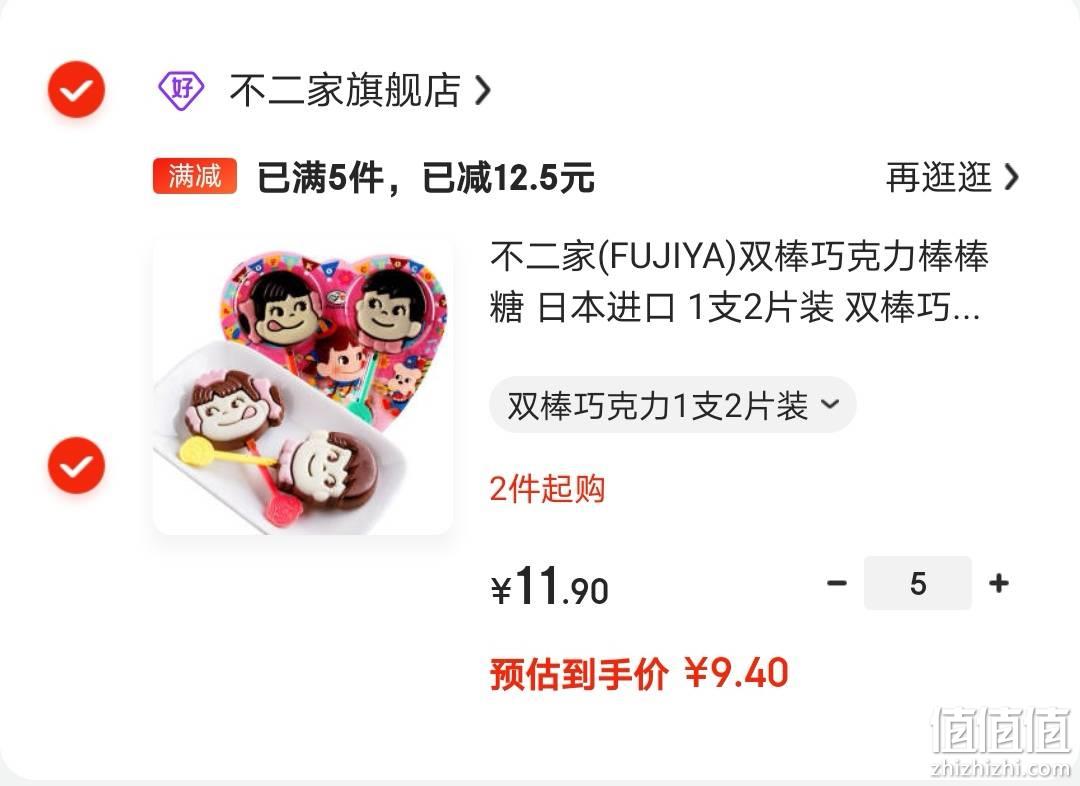Click the quantity field showing 5
This screenshot has height=786, width=1080.
917,583
